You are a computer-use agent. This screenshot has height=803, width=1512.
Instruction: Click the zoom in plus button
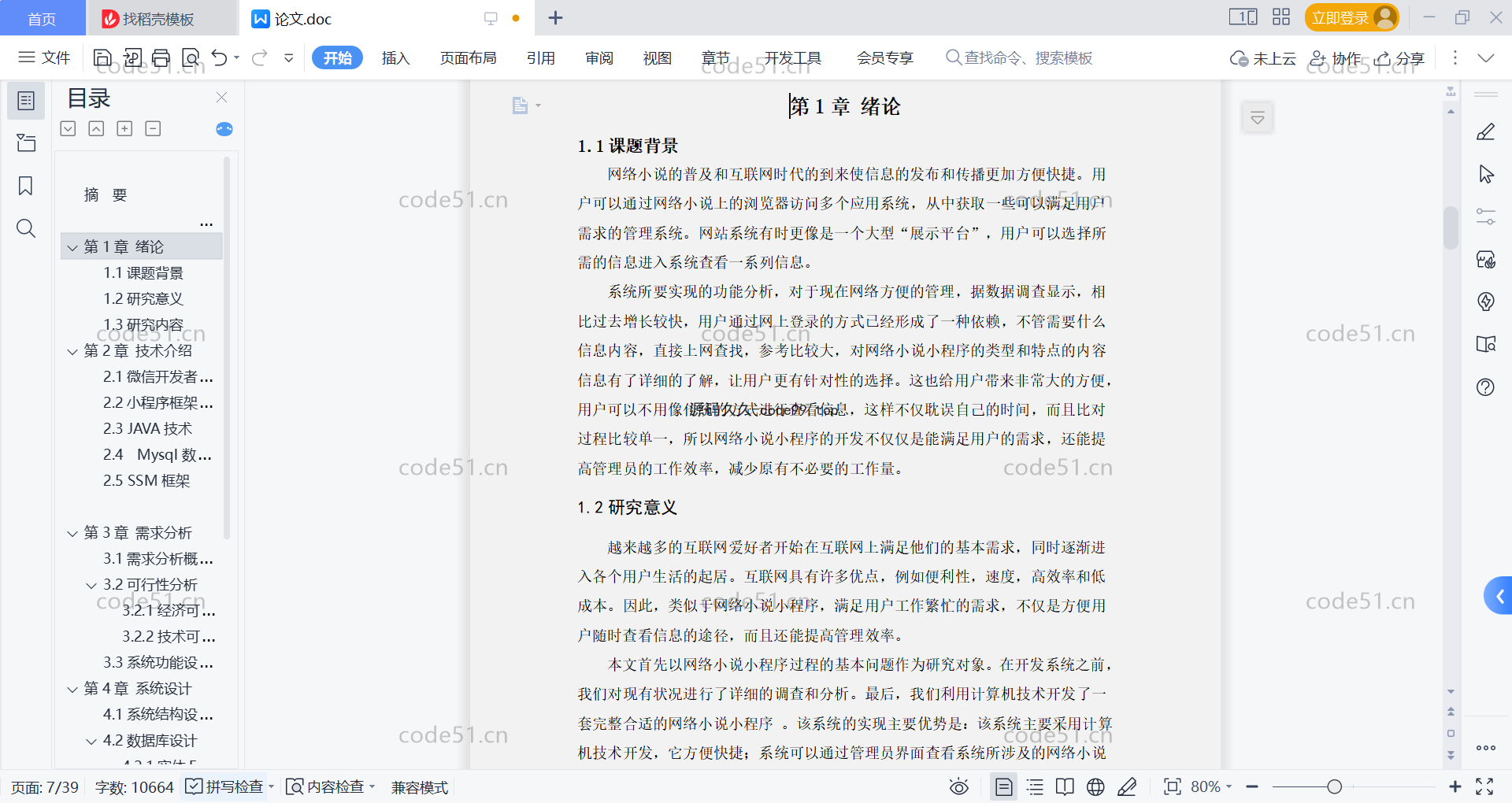(1455, 786)
